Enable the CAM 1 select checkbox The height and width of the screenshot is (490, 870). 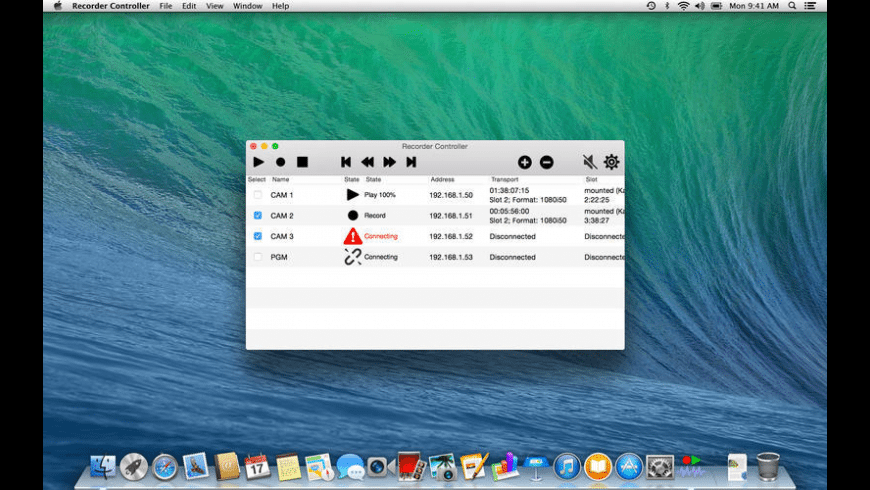[x=258, y=195]
